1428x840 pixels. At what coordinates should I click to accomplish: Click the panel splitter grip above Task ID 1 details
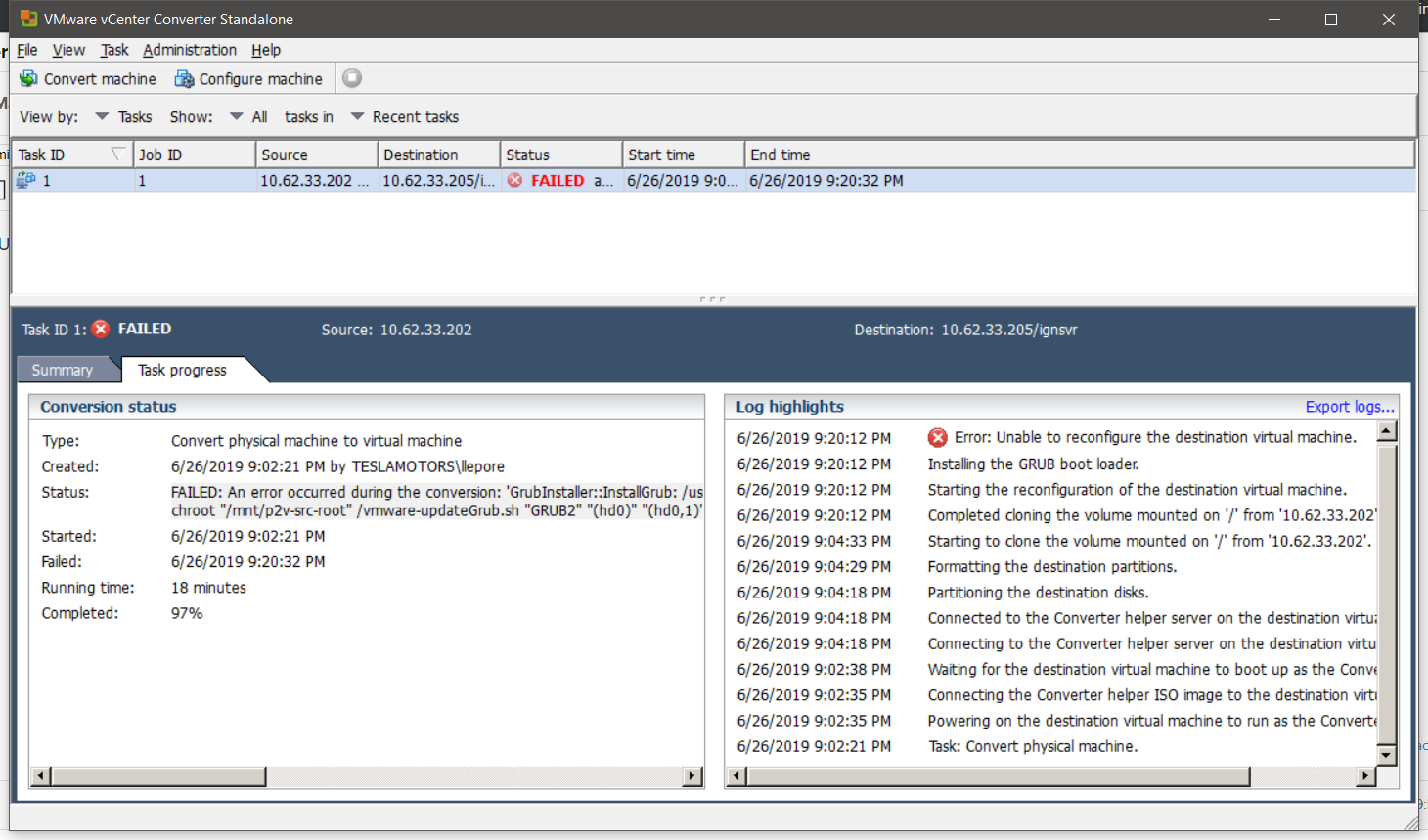click(713, 299)
